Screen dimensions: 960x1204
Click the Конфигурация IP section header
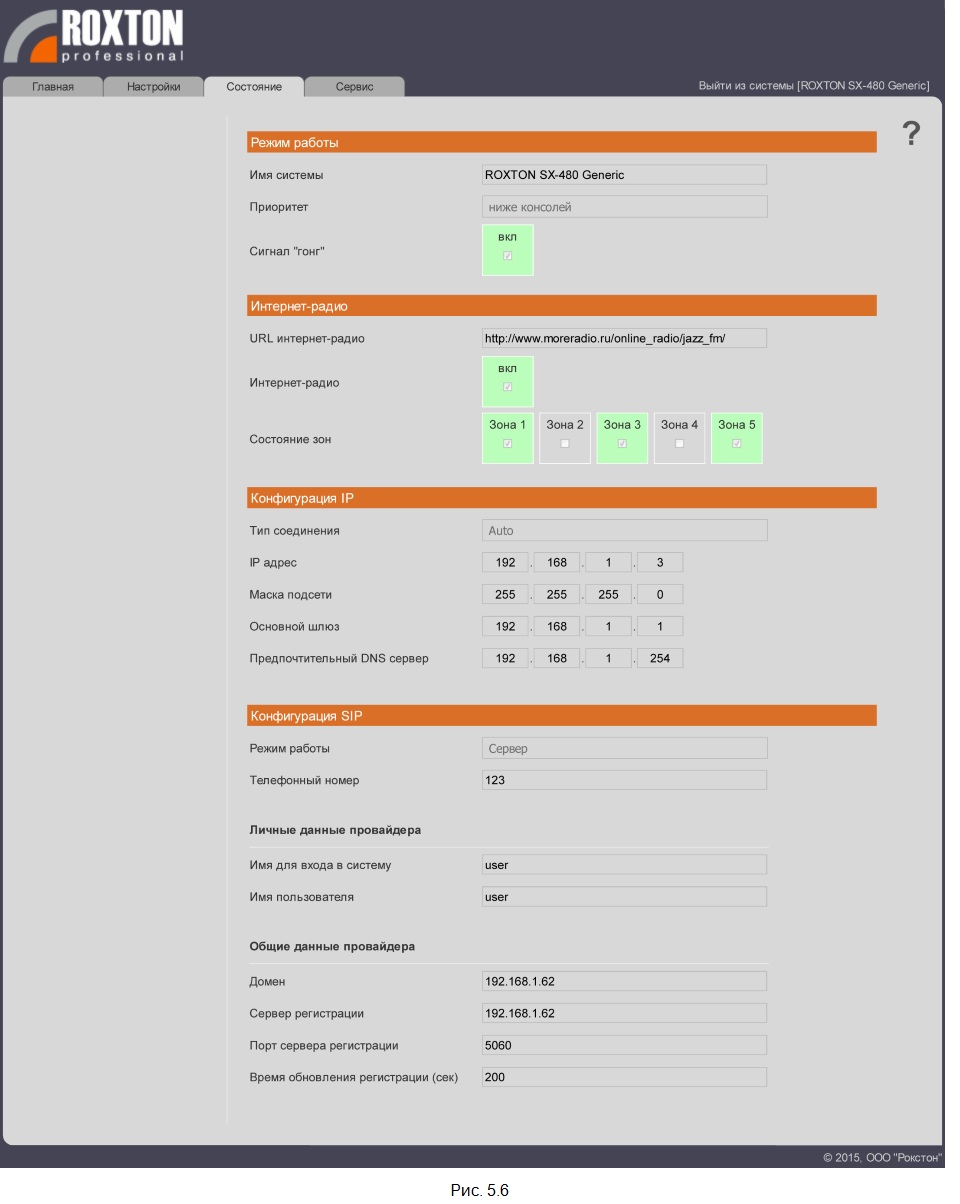pos(562,498)
